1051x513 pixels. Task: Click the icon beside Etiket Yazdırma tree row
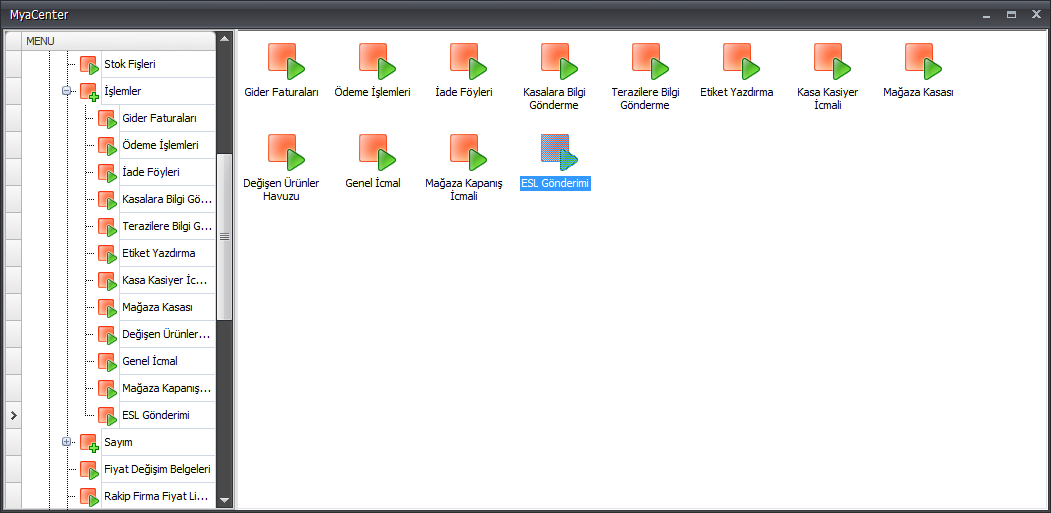pyautogui.click(x=107, y=254)
